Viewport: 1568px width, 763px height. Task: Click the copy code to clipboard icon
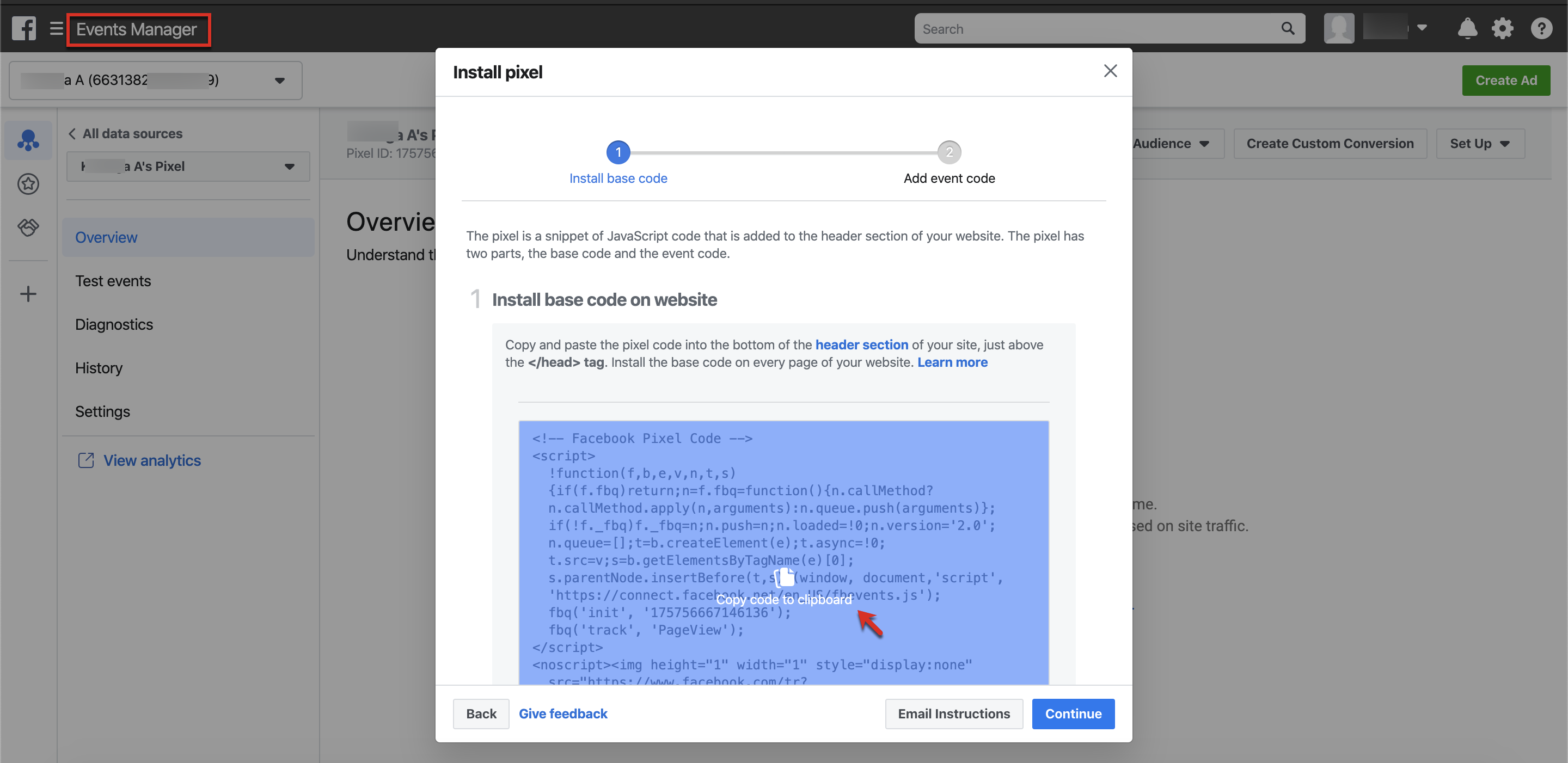784,577
